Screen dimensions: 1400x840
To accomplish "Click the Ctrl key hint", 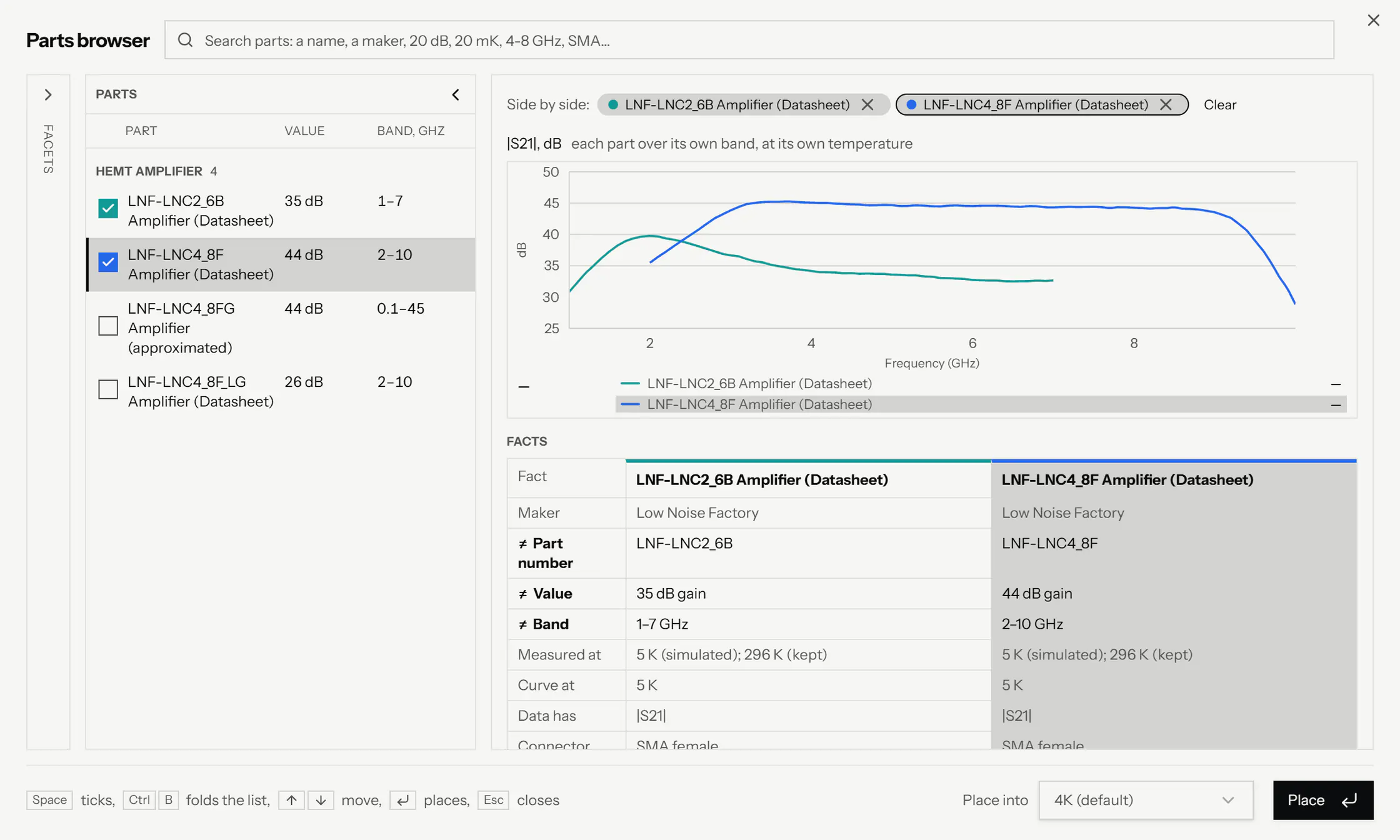I will click(x=139, y=800).
